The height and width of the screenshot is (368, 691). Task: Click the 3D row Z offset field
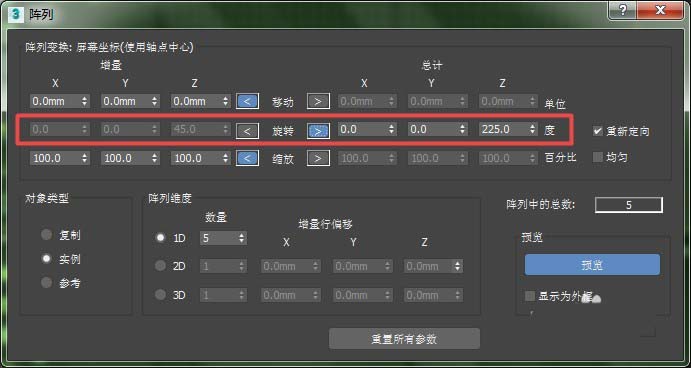point(434,295)
